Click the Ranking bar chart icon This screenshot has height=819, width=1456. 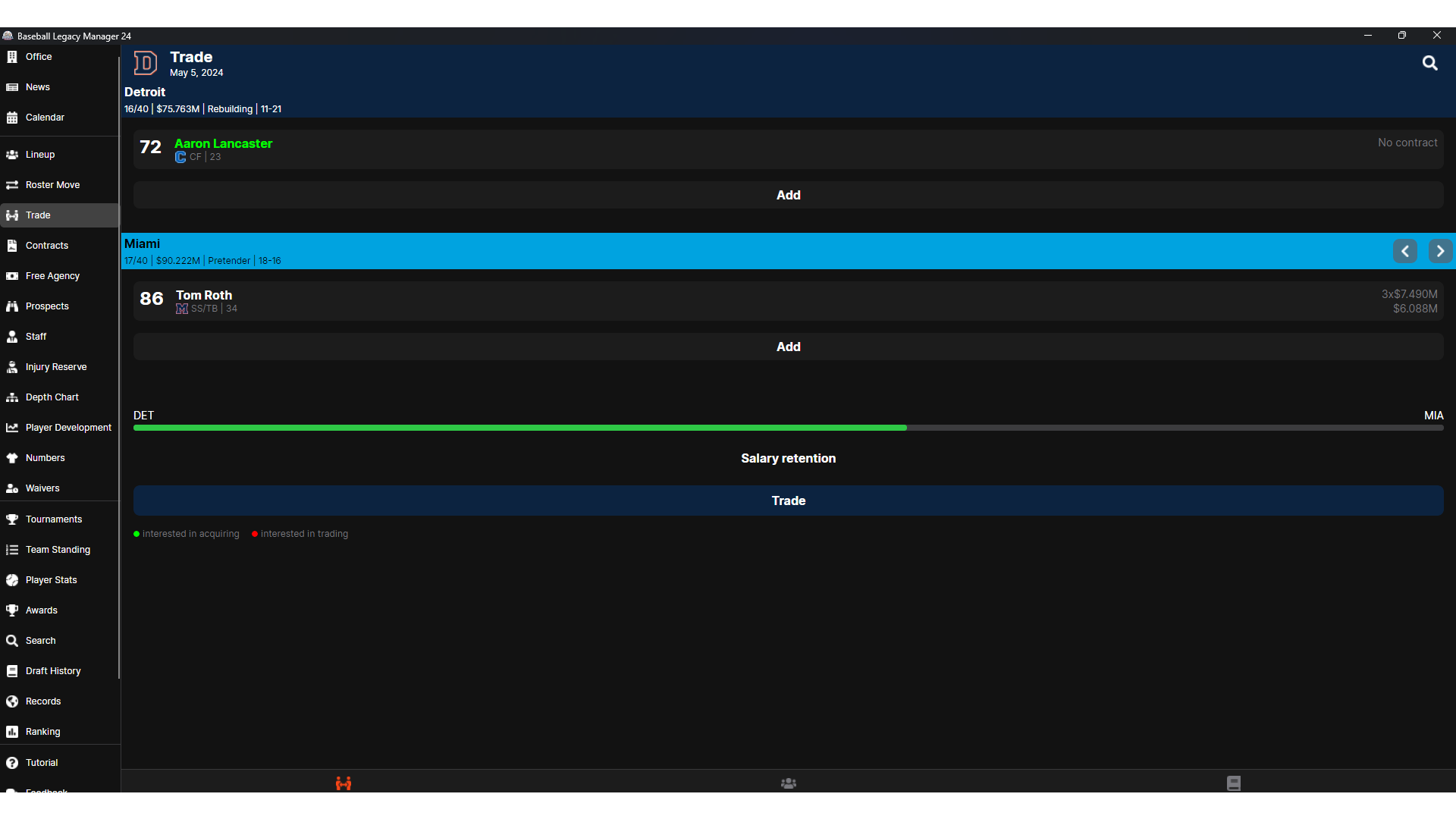[12, 732]
